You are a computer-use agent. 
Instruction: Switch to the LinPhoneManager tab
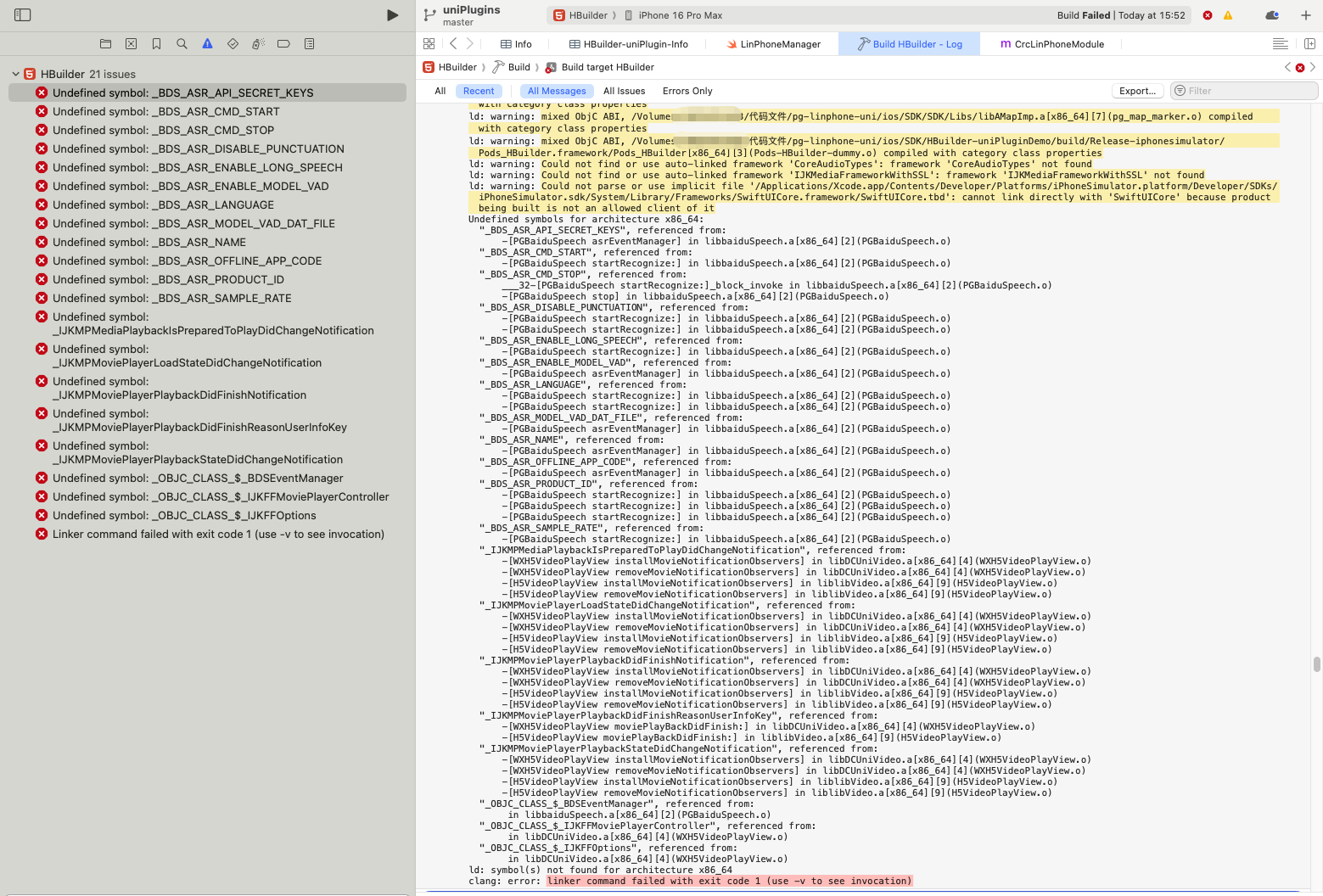pyautogui.click(x=773, y=44)
